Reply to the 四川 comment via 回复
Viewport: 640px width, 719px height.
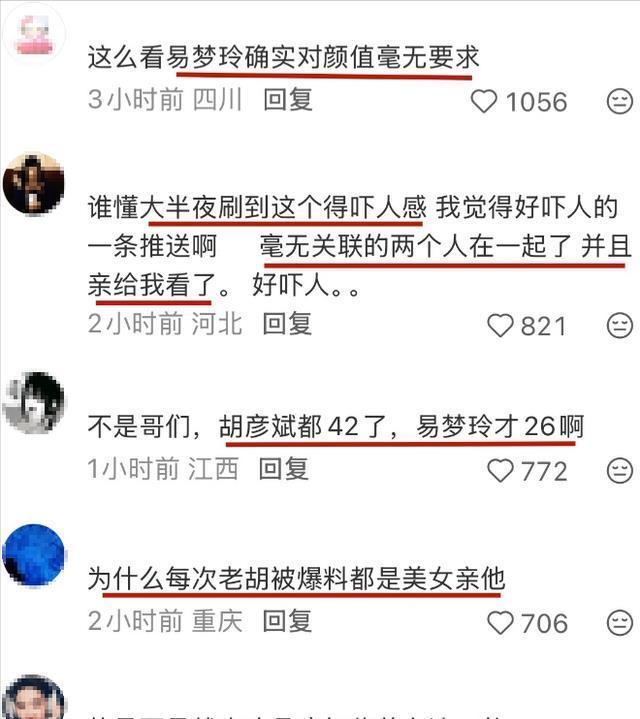288,100
